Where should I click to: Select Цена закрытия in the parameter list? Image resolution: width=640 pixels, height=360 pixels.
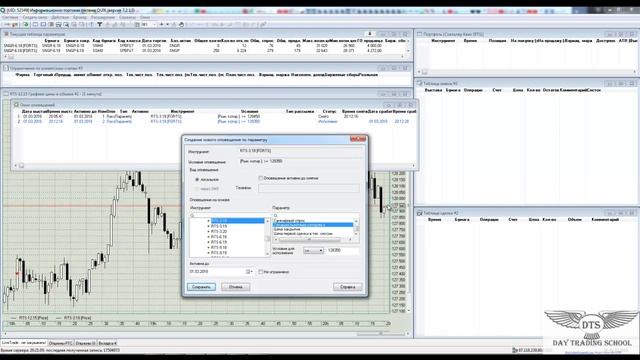(287, 229)
